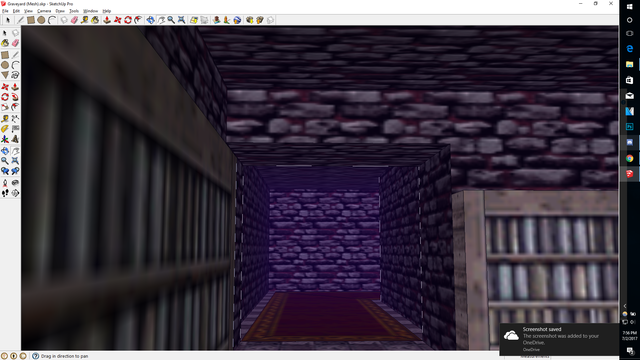The width and height of the screenshot is (640, 360).
Task: Show hidden system tray icons chevron
Action: (625, 306)
